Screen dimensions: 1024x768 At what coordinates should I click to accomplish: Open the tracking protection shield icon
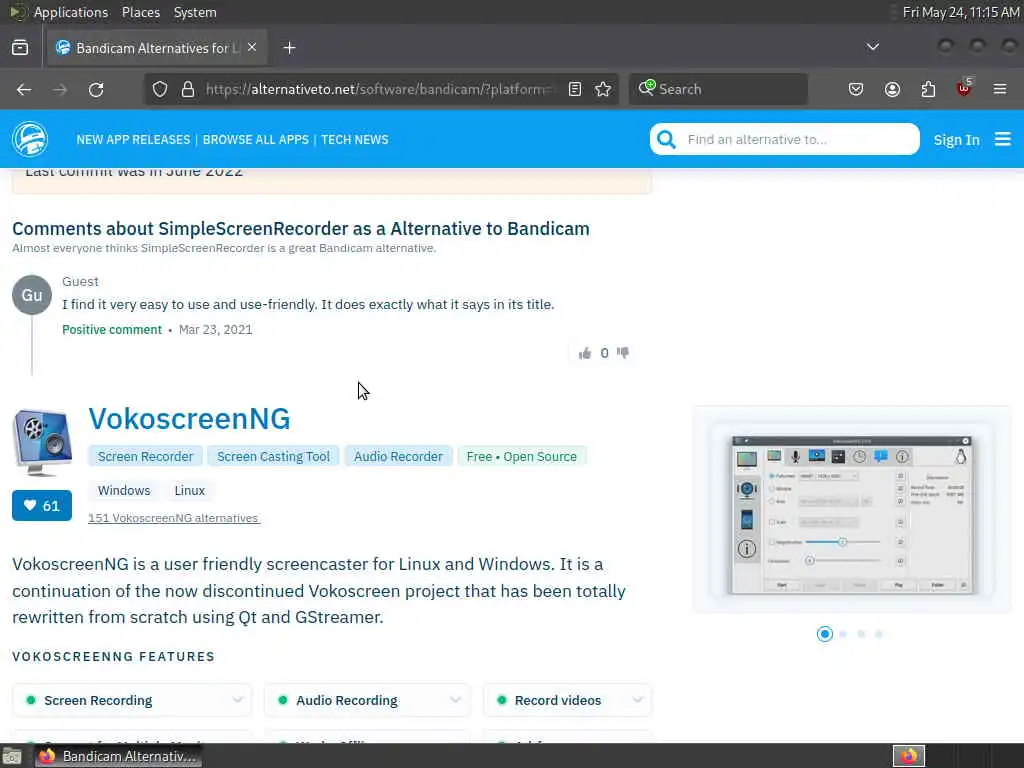point(160,89)
